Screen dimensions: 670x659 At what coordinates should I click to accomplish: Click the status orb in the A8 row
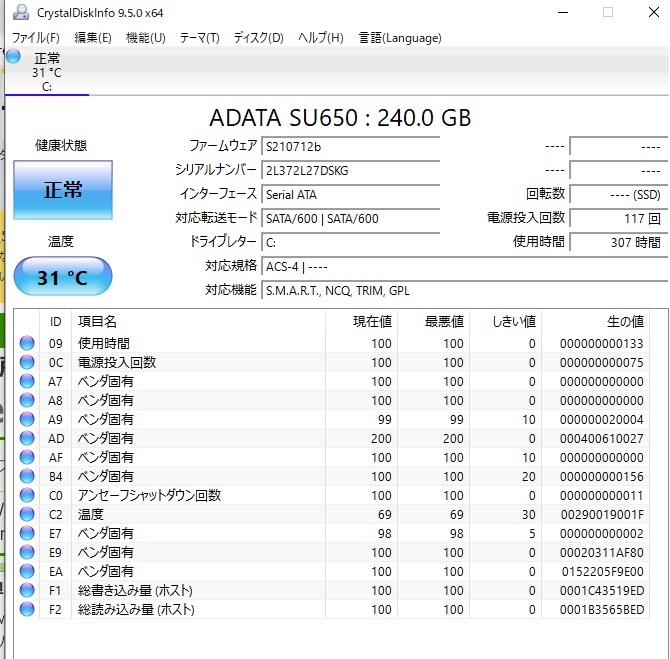[x=27, y=400]
